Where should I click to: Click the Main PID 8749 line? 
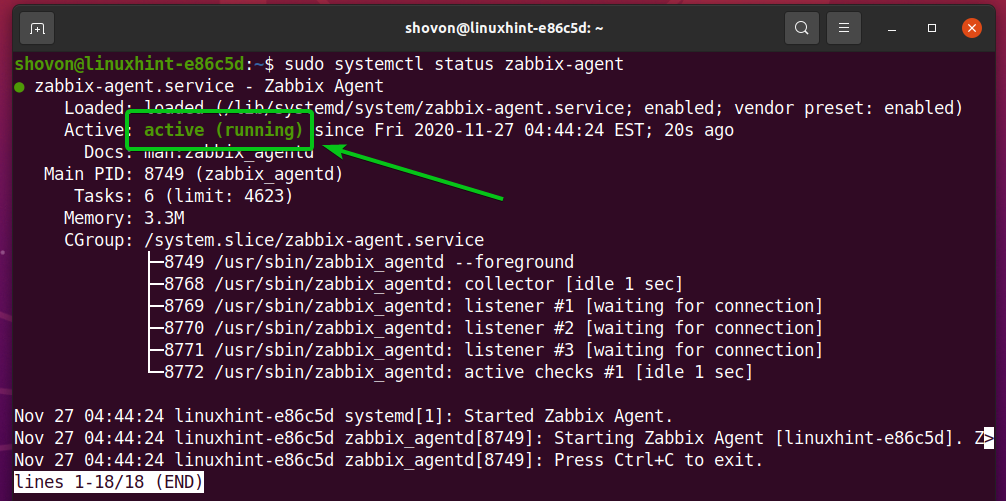tap(193, 174)
